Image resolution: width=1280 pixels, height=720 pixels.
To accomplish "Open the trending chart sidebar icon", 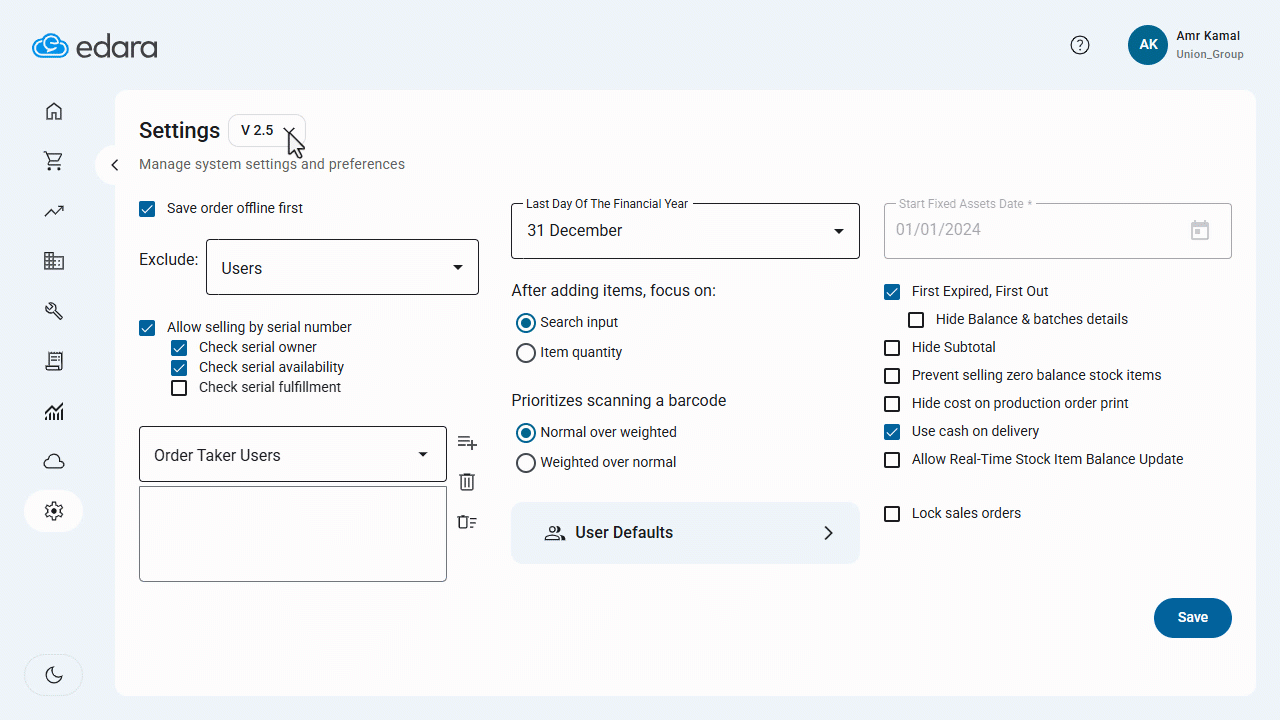I will coord(54,211).
